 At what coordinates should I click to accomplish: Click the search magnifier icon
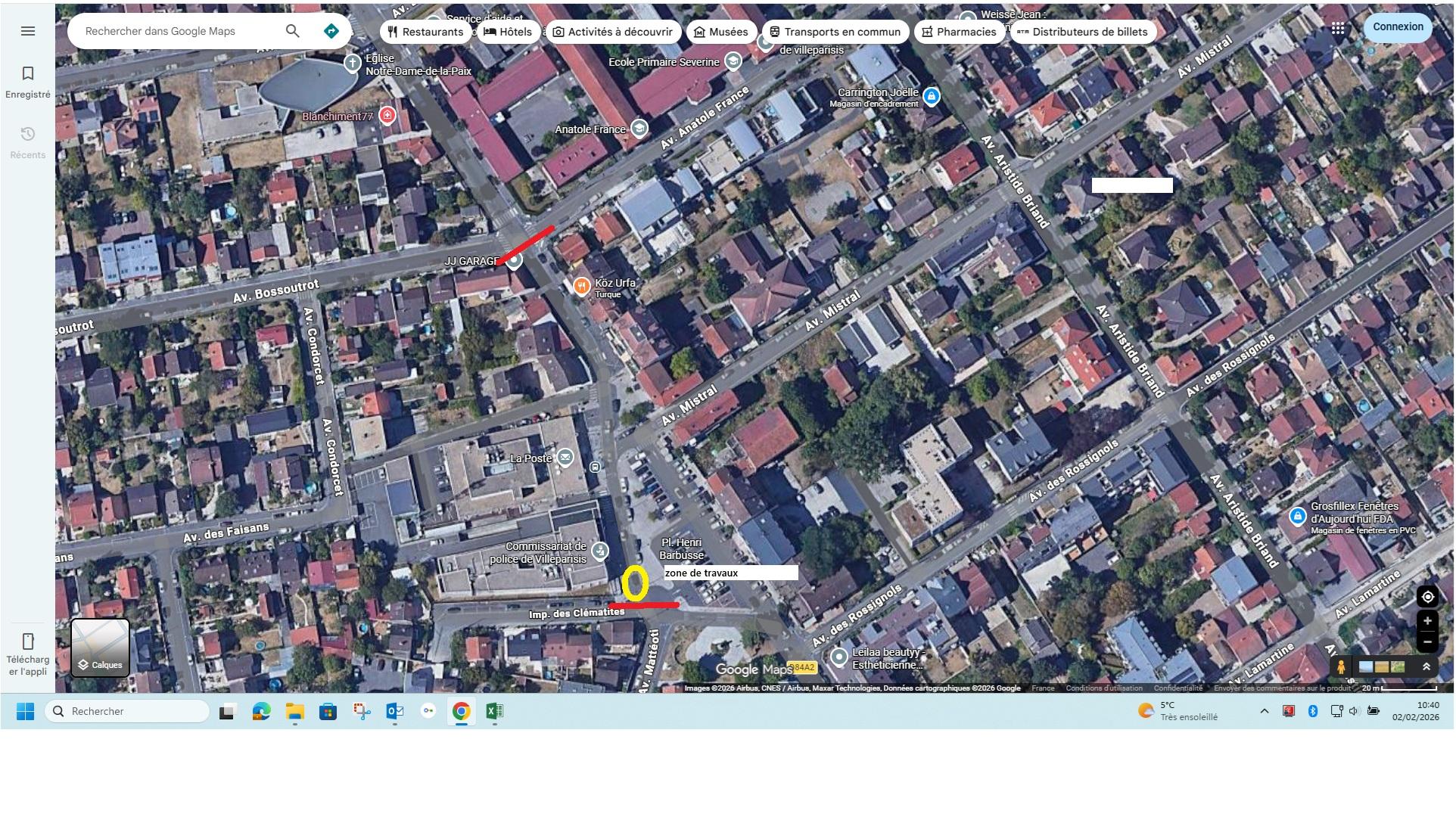point(292,31)
